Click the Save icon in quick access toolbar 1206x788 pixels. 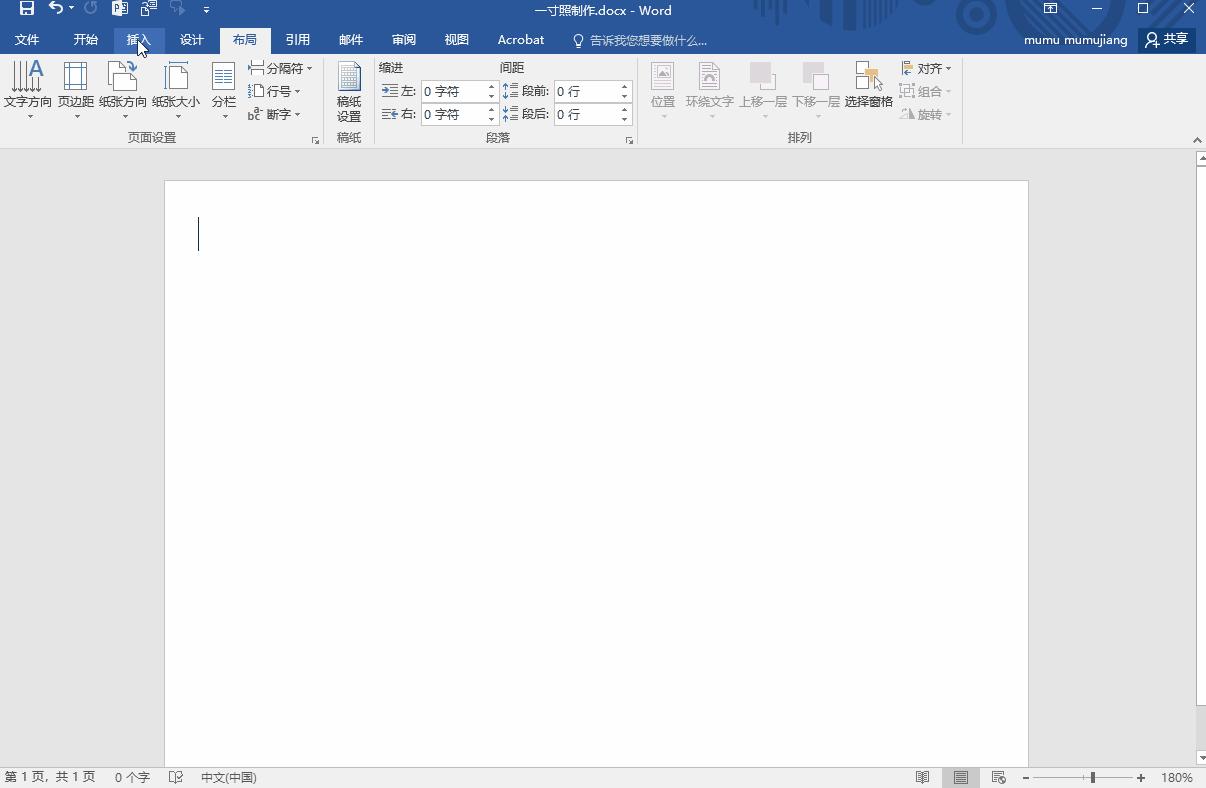point(27,9)
